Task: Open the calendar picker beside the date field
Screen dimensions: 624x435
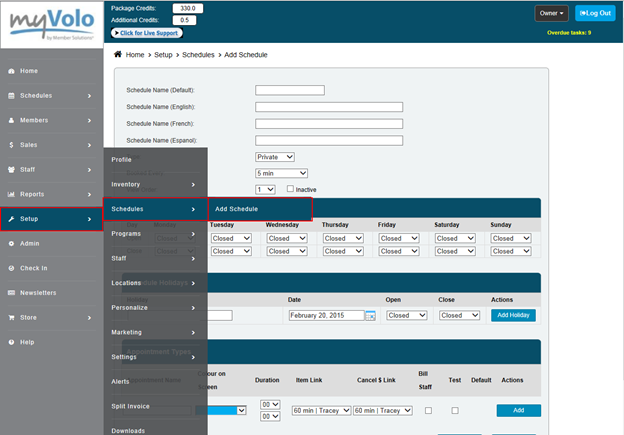Action: pyautogui.click(x=370, y=315)
